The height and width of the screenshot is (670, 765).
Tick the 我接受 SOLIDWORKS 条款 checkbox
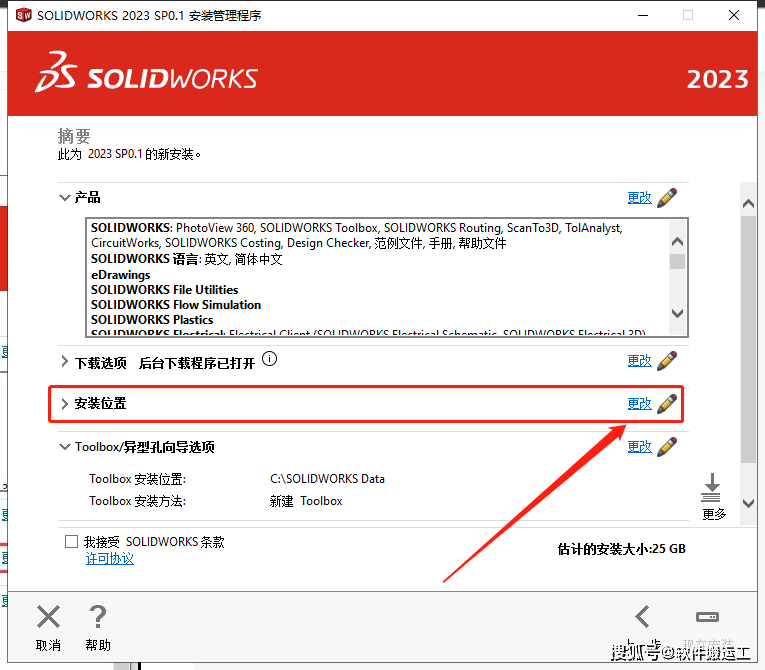point(71,542)
